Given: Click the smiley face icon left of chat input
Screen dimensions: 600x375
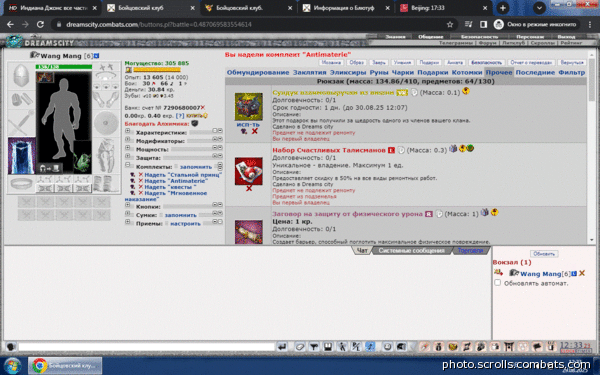Looking at the screenshot, I should tap(11, 347).
